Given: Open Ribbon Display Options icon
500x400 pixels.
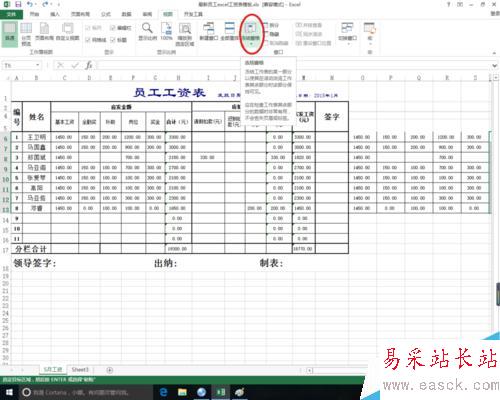Looking at the screenshot, I should [x=460, y=4].
